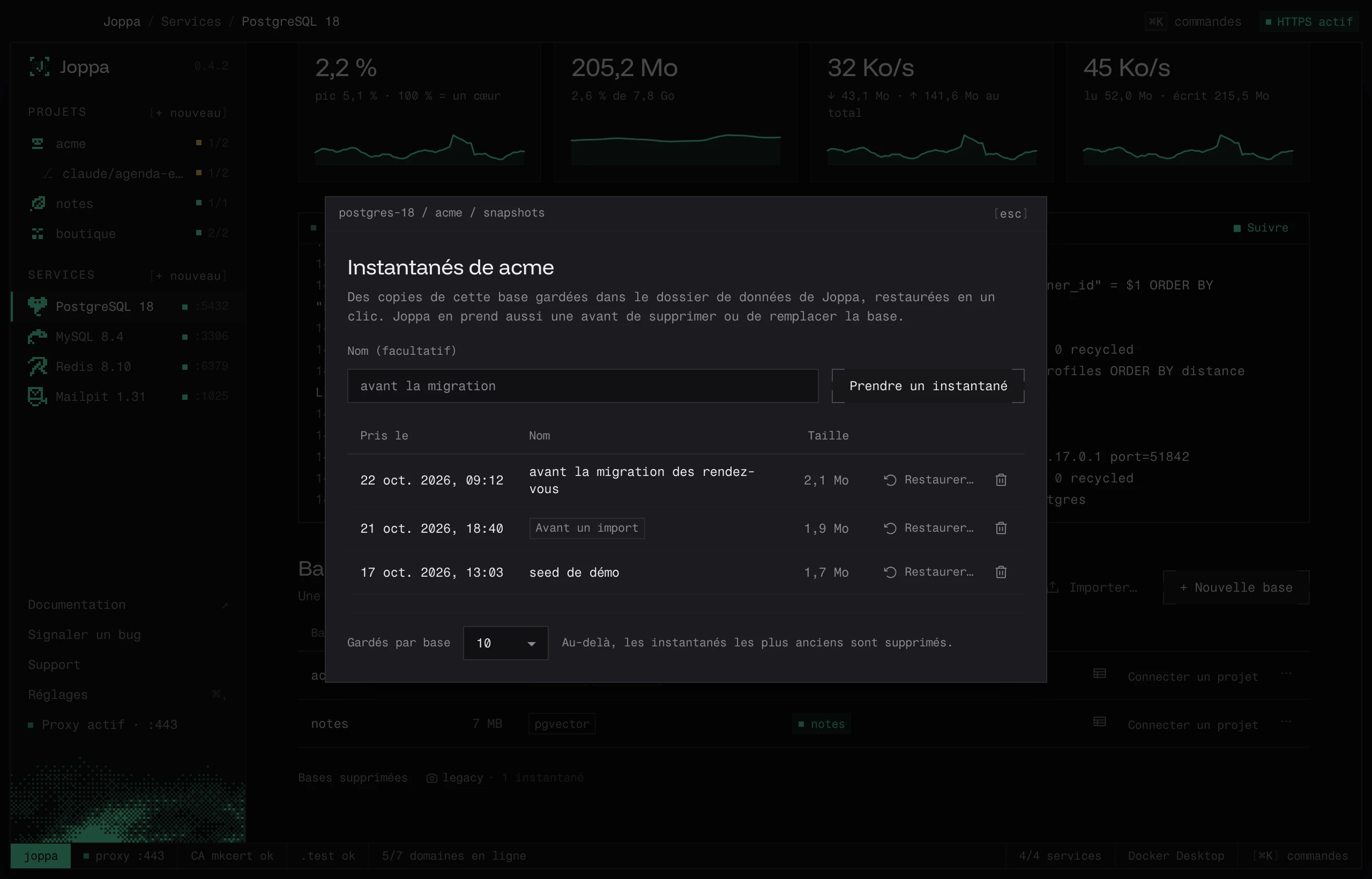Viewport: 1372px width, 879px height.
Task: Restore the 'seed de démo' snapshot
Action: [929, 572]
